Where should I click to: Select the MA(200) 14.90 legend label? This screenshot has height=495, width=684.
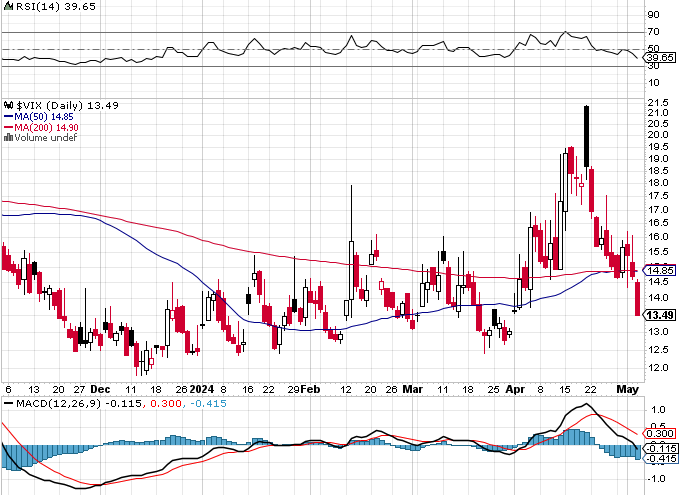pyautogui.click(x=46, y=127)
